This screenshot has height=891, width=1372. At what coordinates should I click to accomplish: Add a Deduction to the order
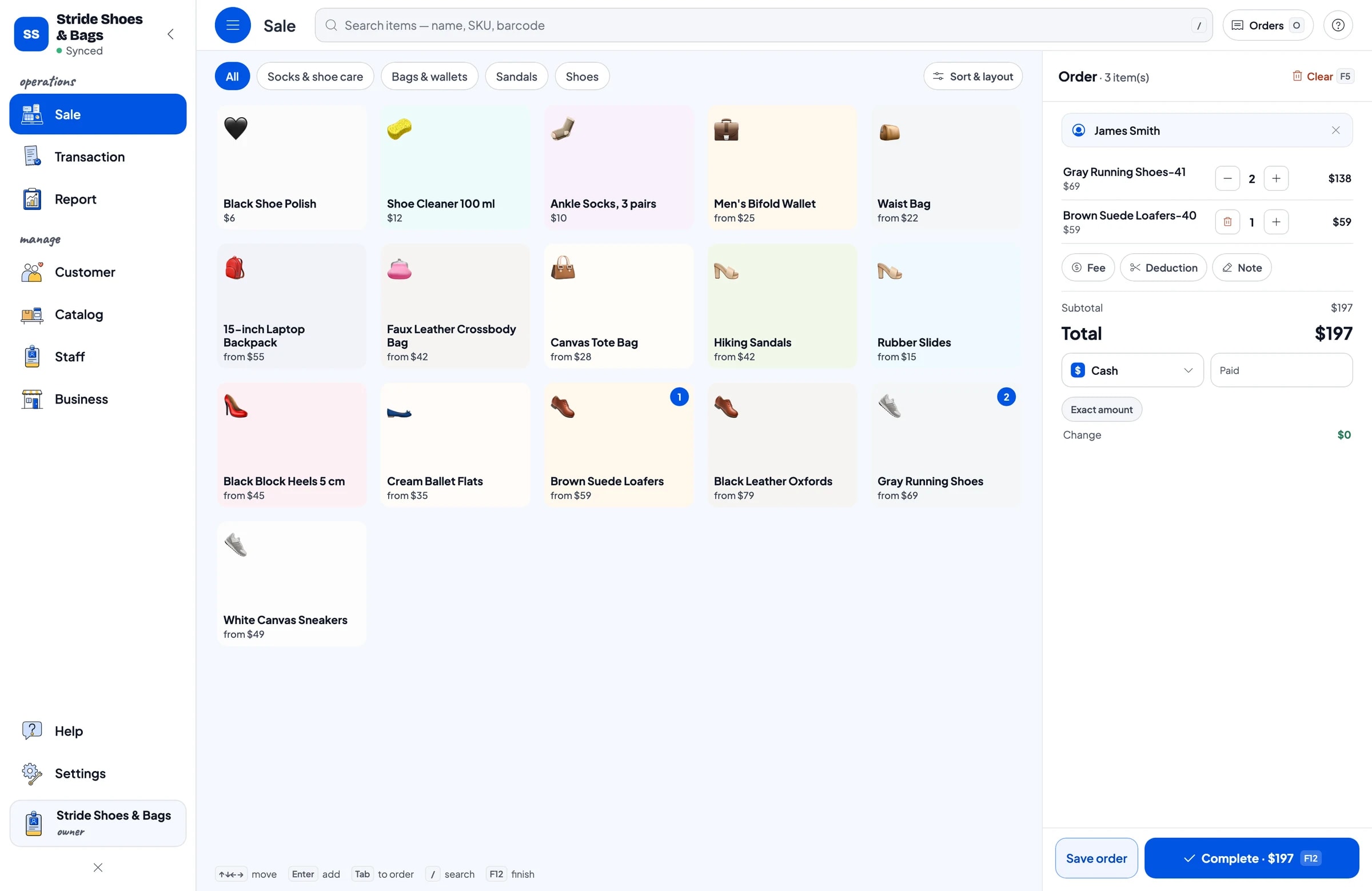pos(1163,267)
